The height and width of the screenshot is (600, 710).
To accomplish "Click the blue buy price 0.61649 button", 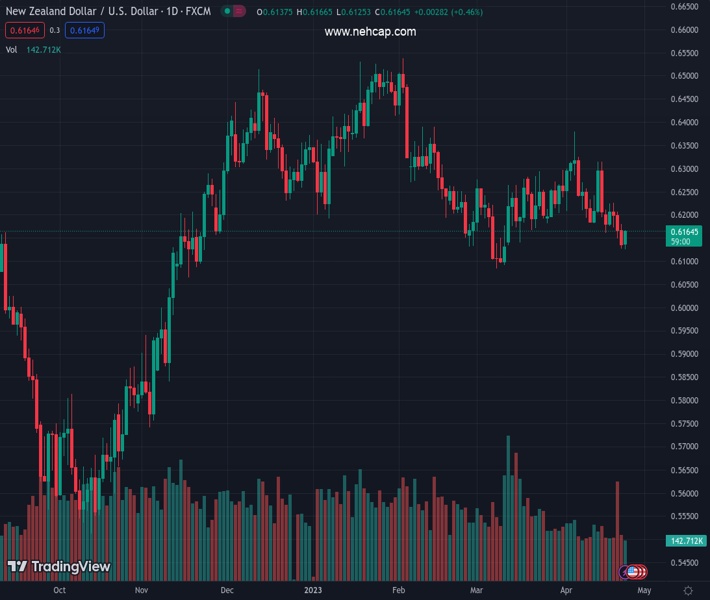I will [x=85, y=30].
